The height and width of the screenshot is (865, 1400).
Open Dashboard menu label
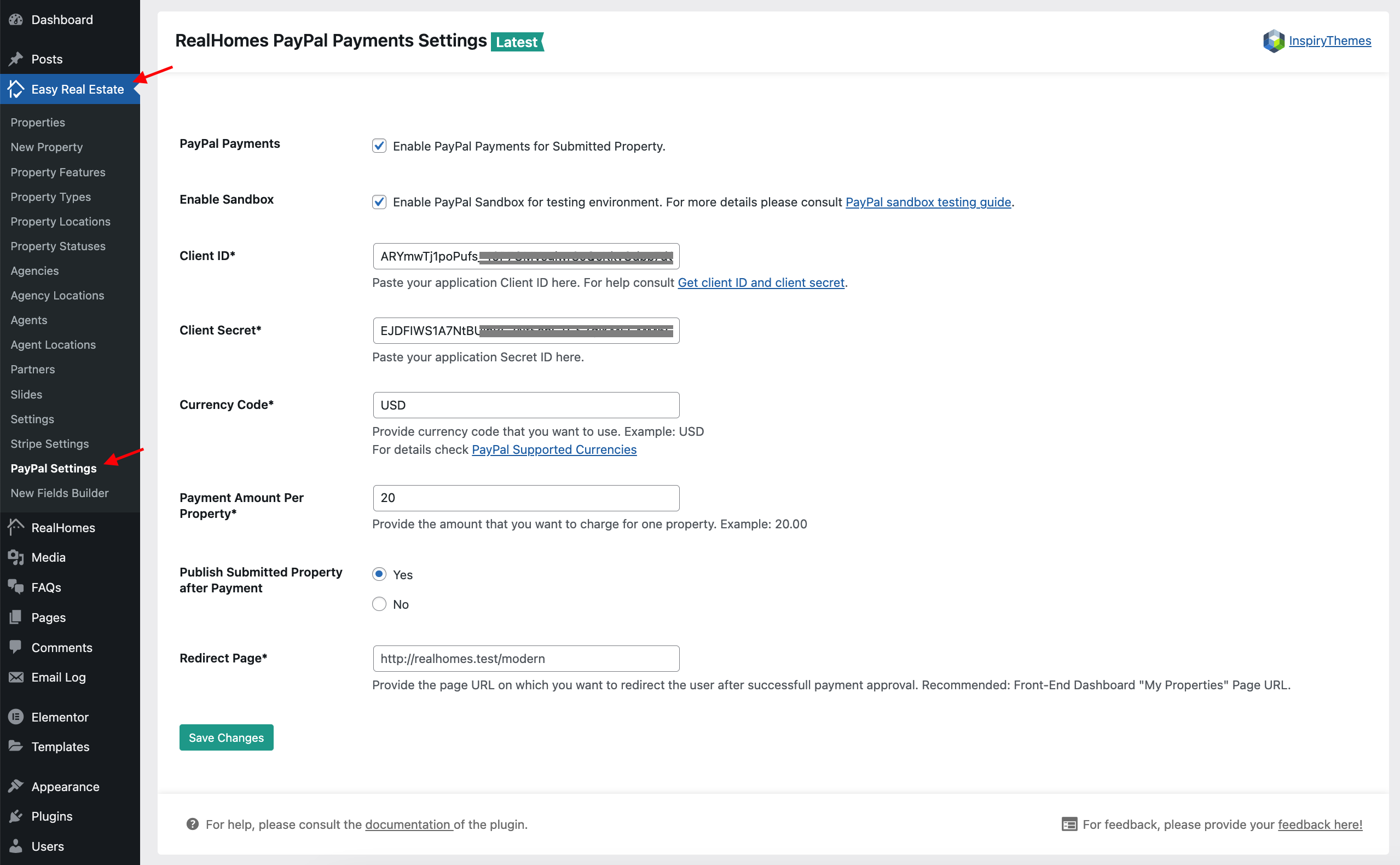62,20
